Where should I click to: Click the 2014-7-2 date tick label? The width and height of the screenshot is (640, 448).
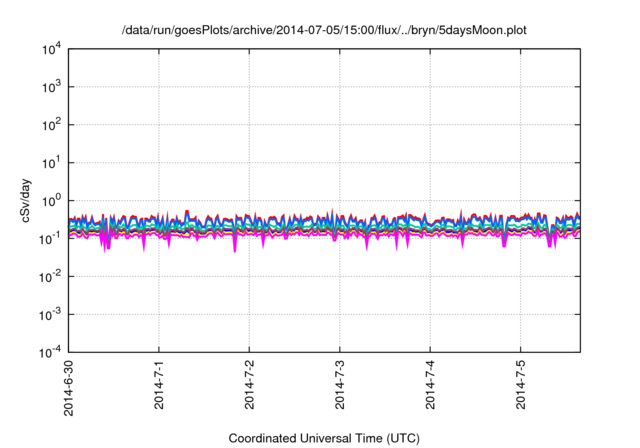point(249,384)
